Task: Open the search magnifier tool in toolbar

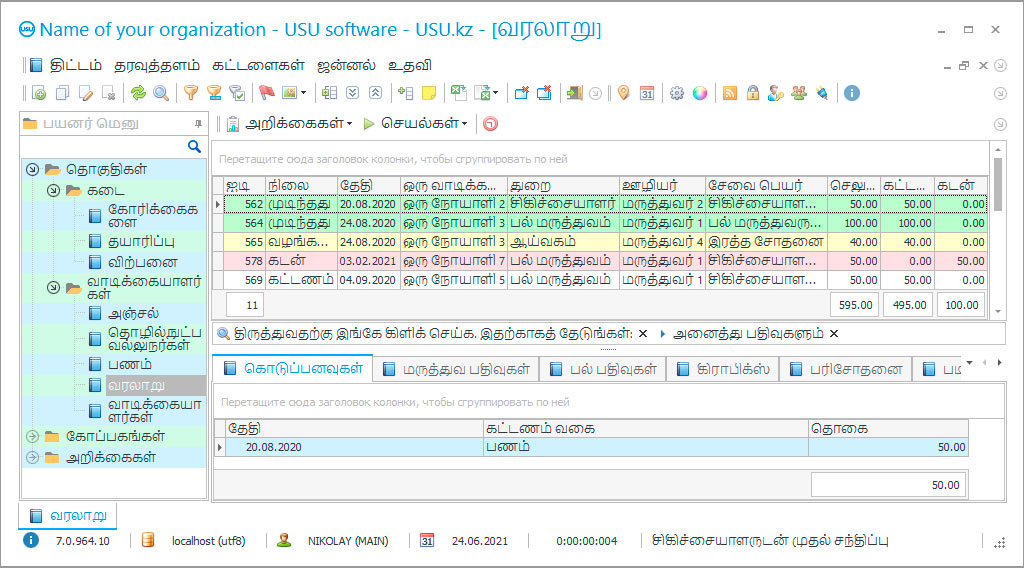Action: click(x=159, y=93)
